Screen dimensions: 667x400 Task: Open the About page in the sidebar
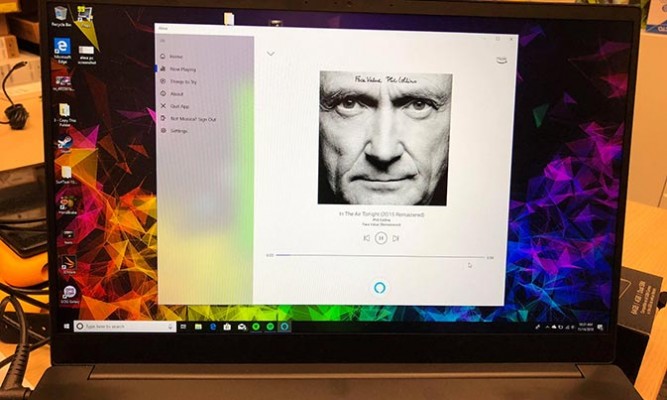[172, 94]
